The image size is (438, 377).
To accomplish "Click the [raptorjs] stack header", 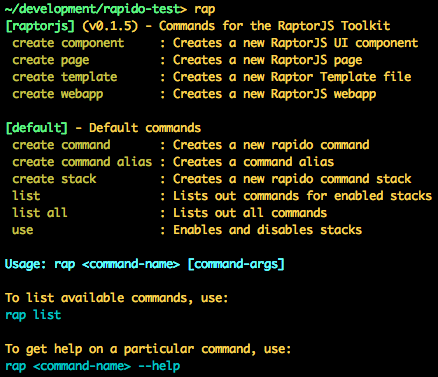I will pos(40,26).
